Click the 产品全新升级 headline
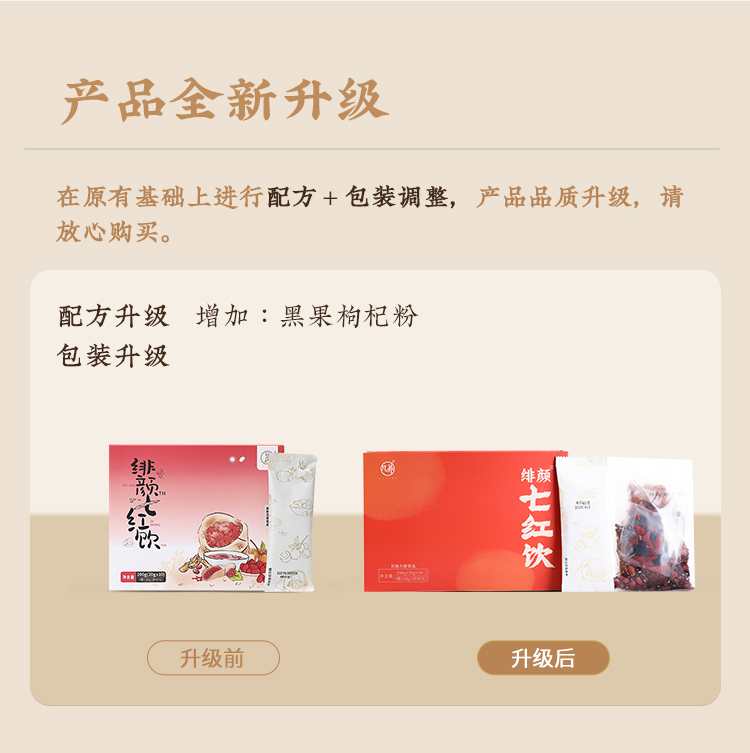This screenshot has height=753, width=750. (225, 100)
